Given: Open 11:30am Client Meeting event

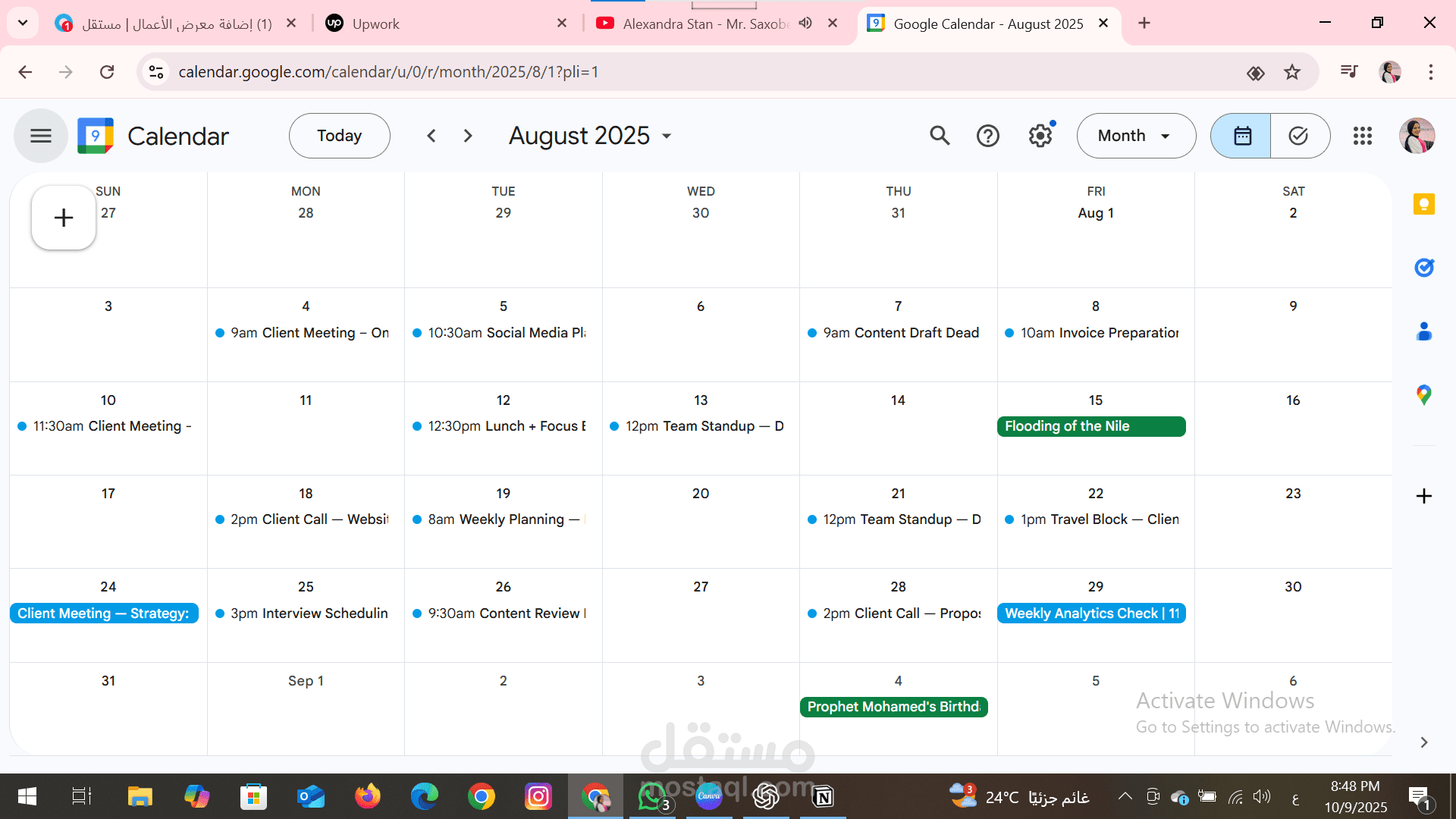Looking at the screenshot, I should tap(105, 426).
